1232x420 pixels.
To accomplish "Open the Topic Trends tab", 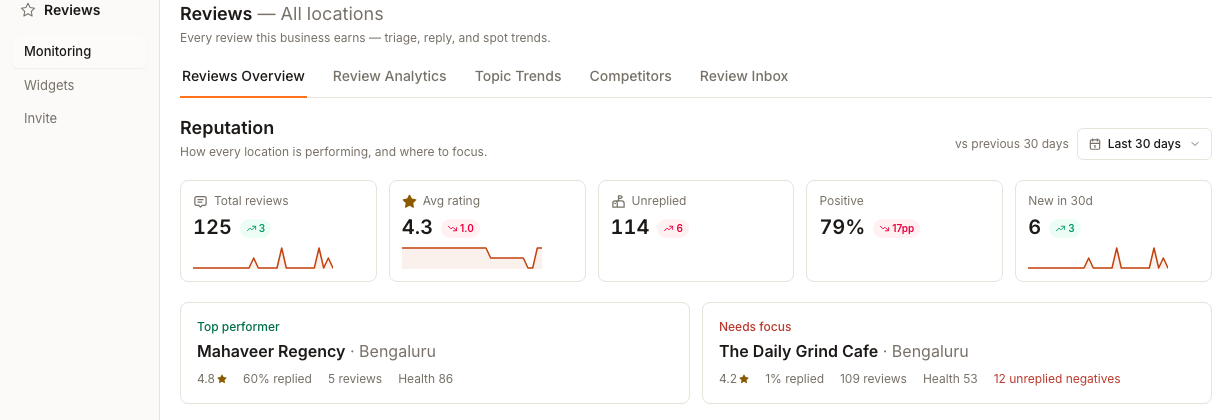I will pyautogui.click(x=518, y=76).
